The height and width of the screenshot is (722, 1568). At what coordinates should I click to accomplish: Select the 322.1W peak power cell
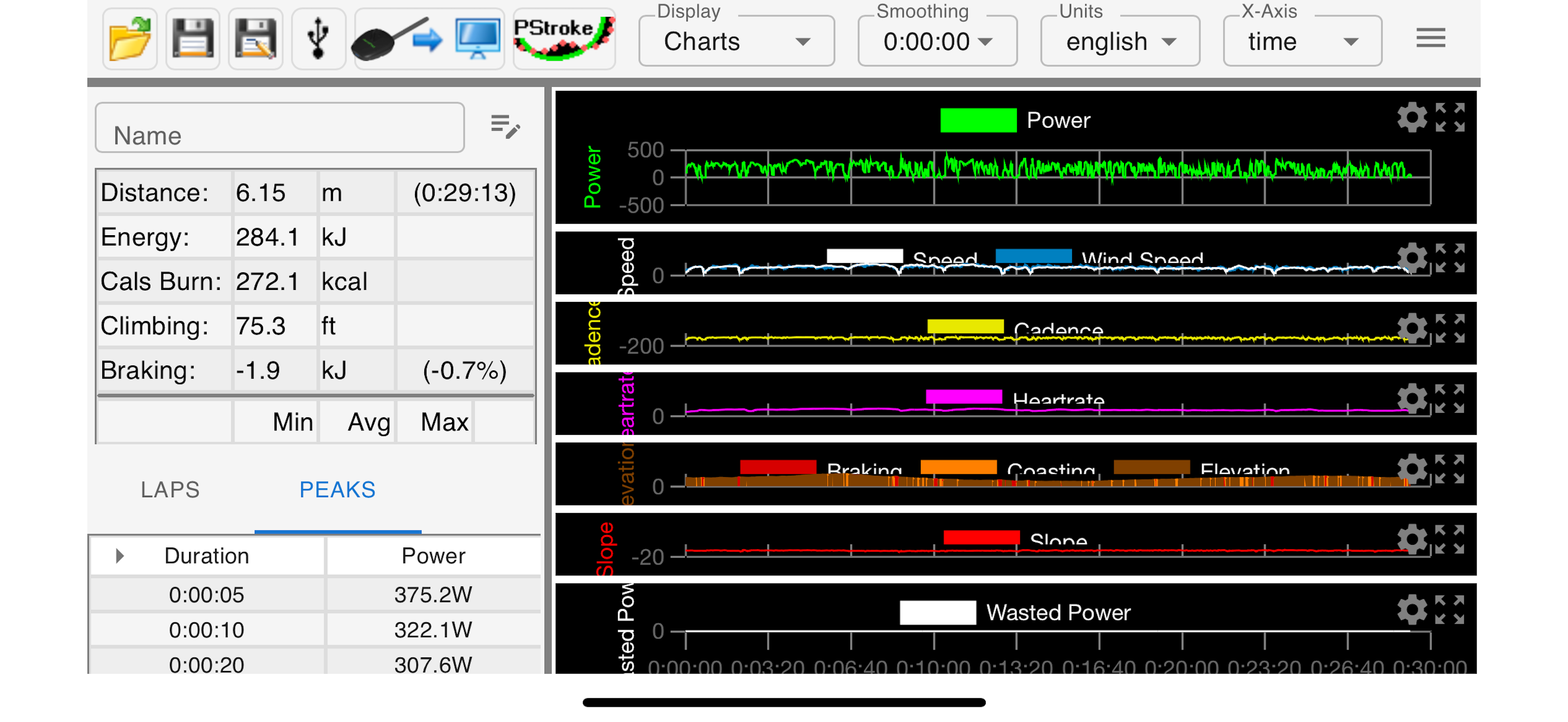(x=434, y=630)
